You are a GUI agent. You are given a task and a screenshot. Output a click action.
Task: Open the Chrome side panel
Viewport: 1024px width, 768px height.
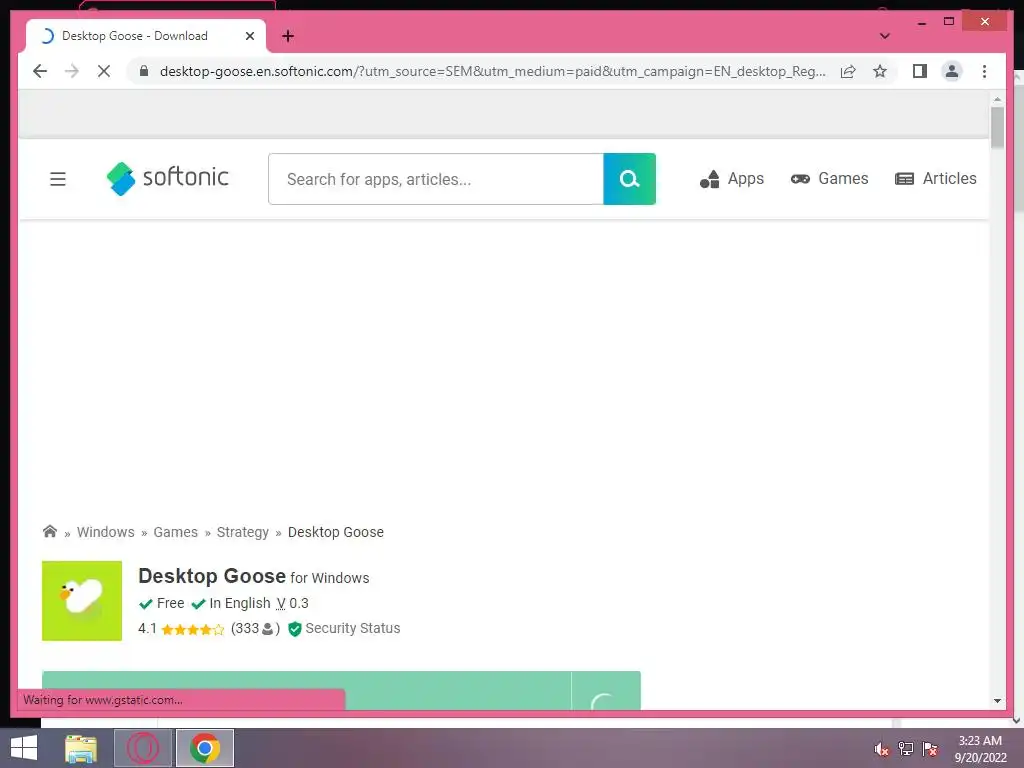[x=920, y=71]
